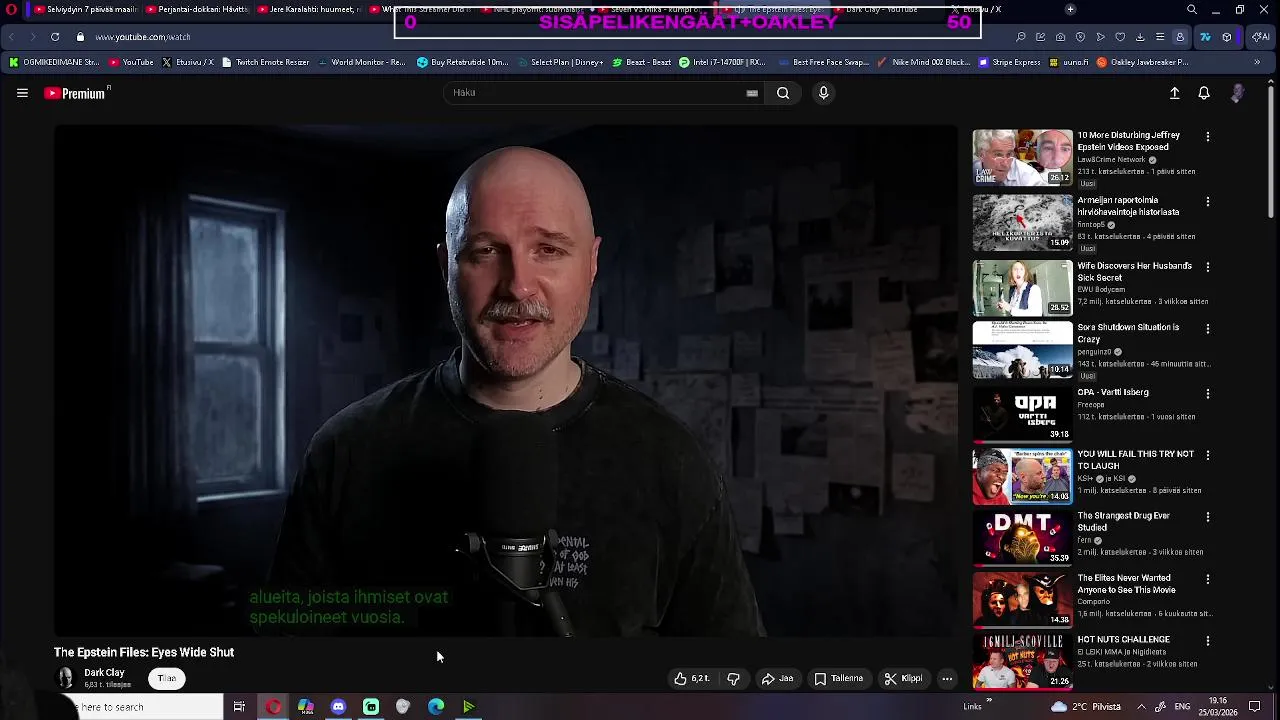
Task: Share the video using Jaa button
Action: tap(777, 678)
